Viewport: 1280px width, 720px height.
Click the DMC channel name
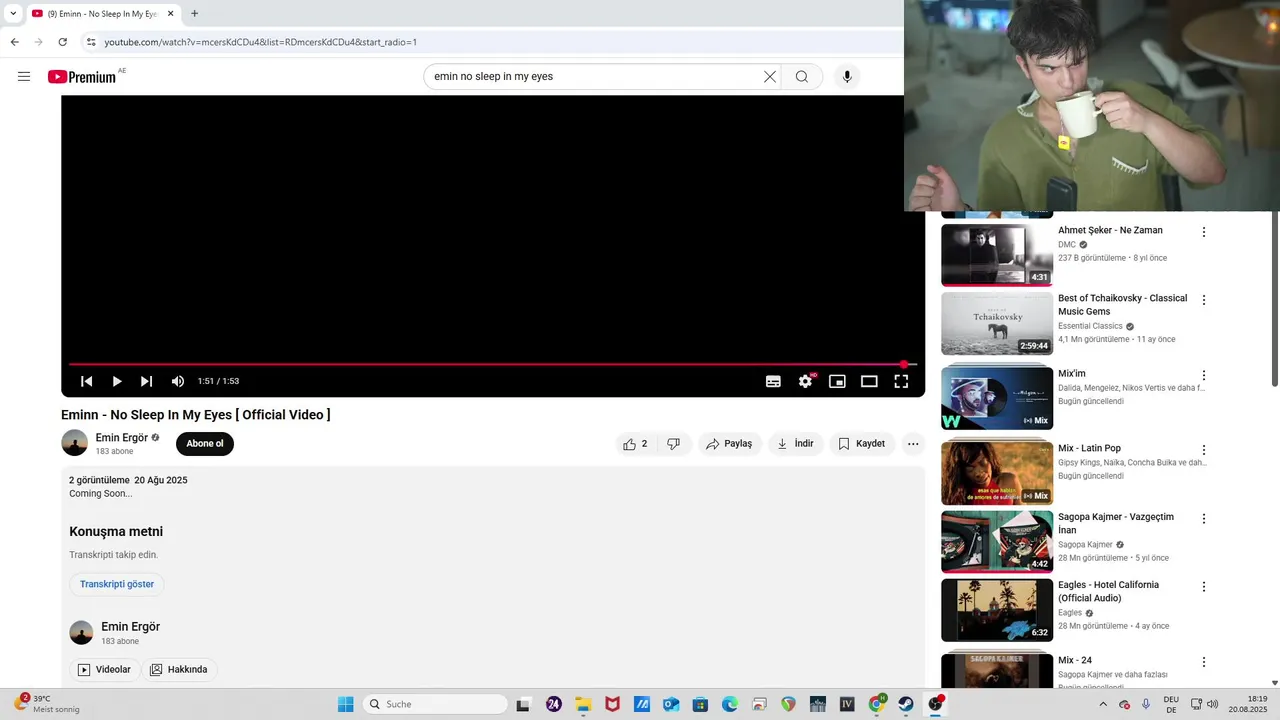point(1067,244)
